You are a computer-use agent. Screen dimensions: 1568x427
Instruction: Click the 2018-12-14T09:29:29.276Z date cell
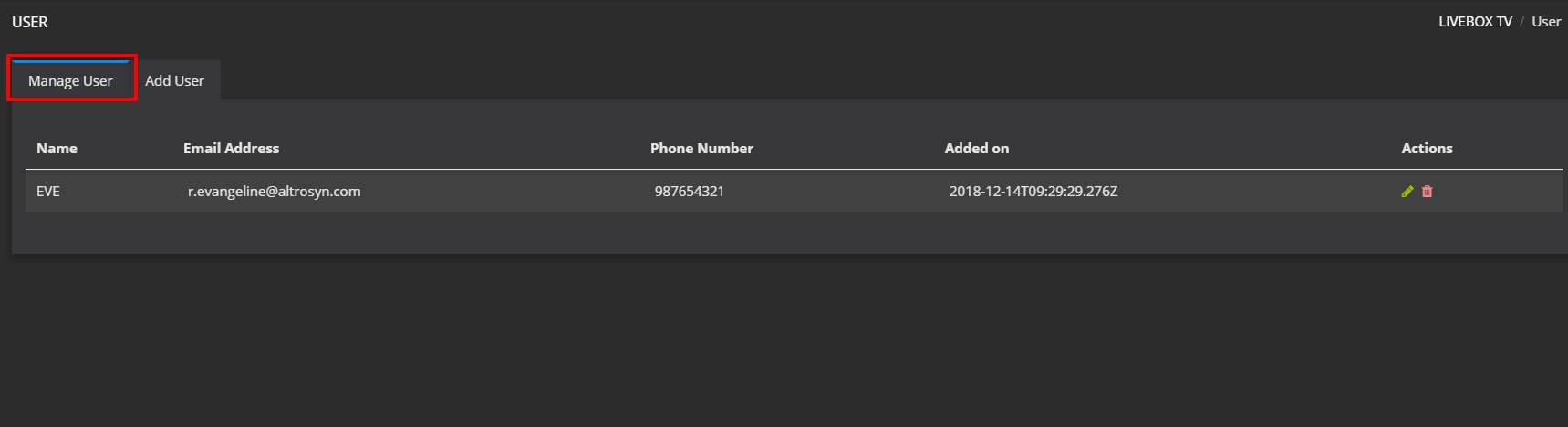(1033, 192)
